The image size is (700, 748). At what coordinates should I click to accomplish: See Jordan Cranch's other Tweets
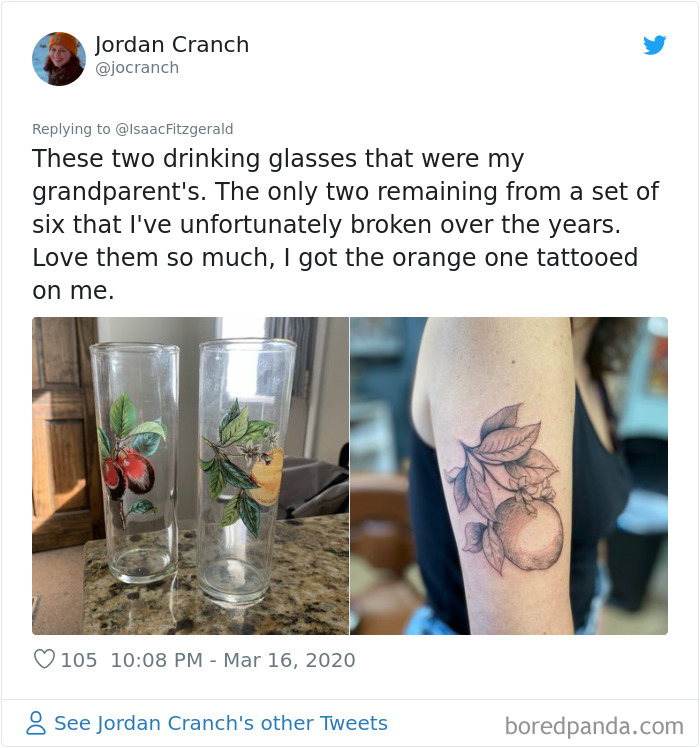click(x=220, y=723)
